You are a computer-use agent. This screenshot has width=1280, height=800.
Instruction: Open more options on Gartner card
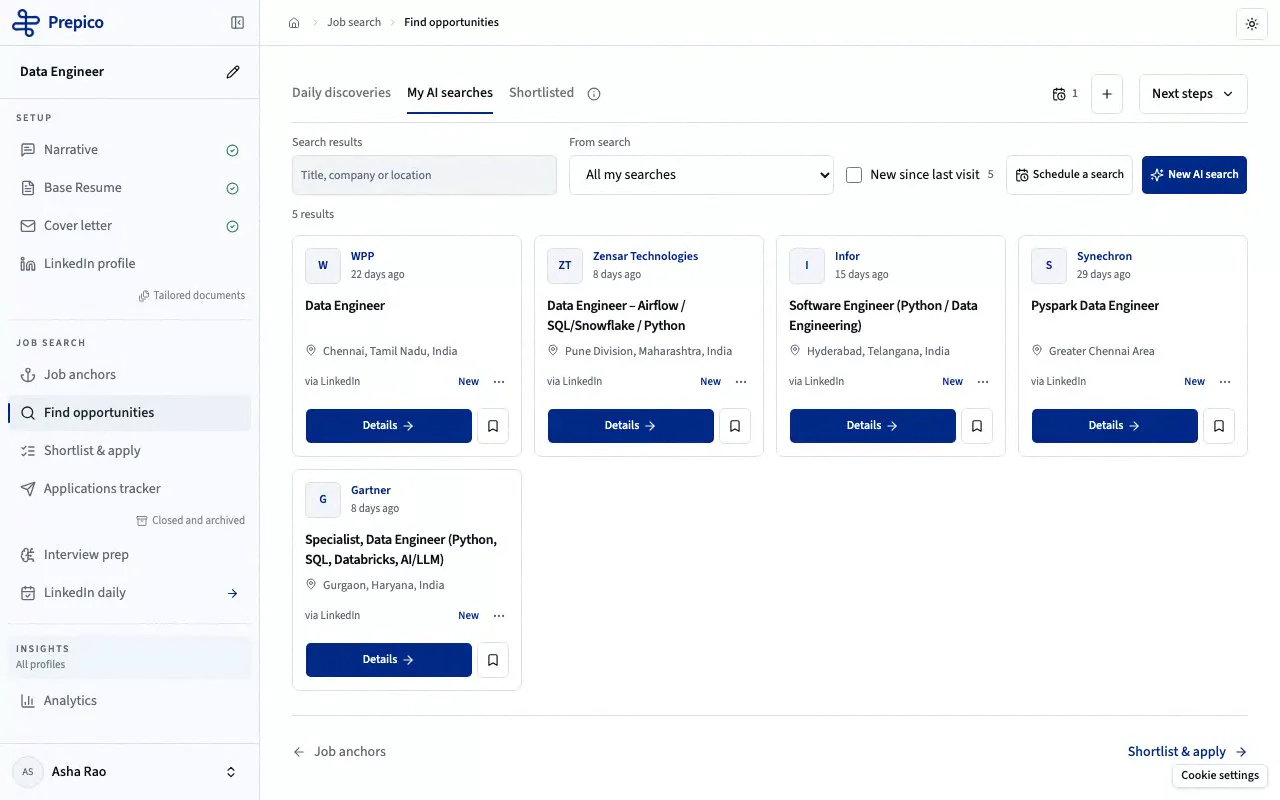pos(499,616)
